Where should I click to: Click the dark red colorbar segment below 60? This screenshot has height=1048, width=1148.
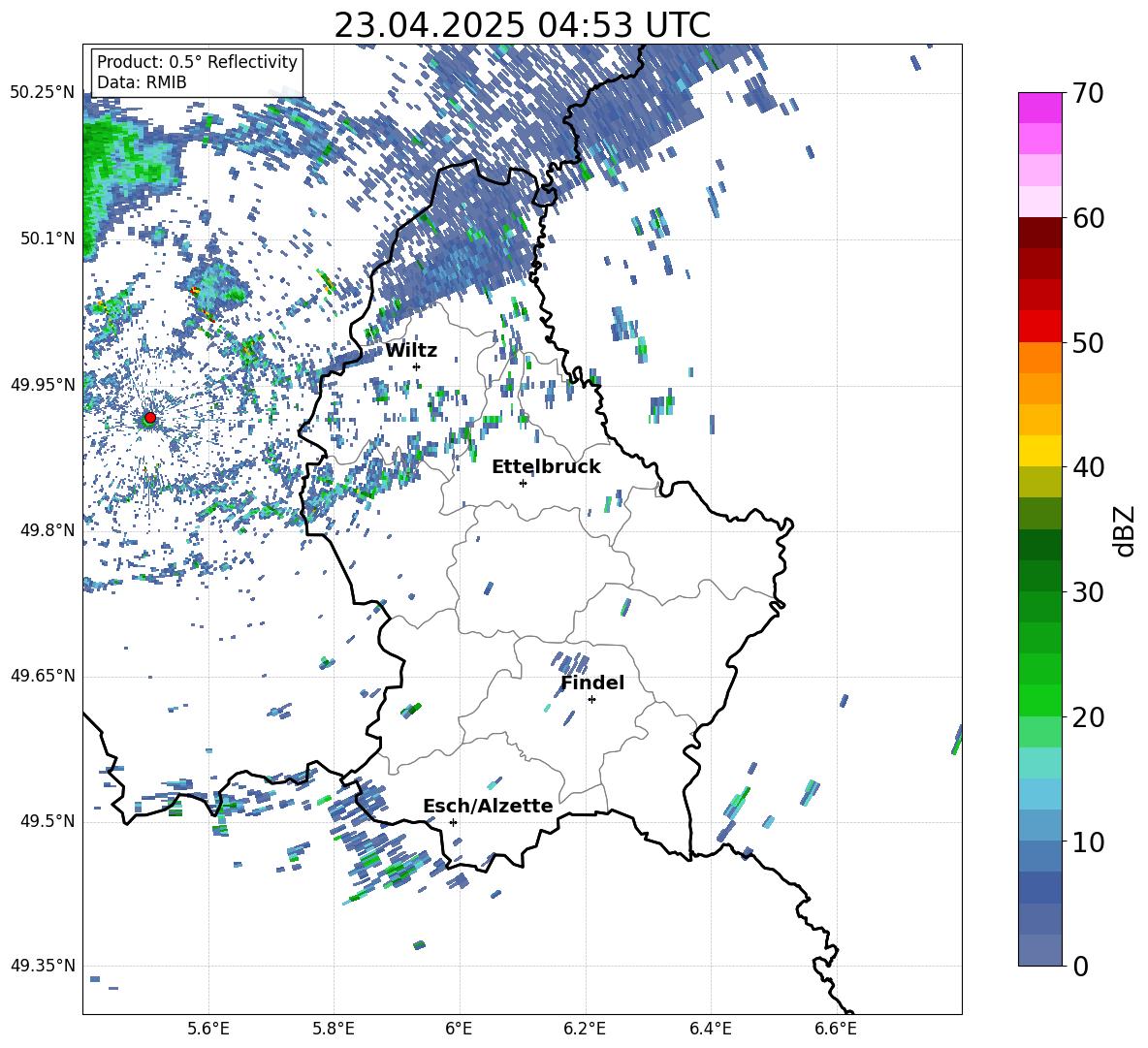(x=1039, y=233)
